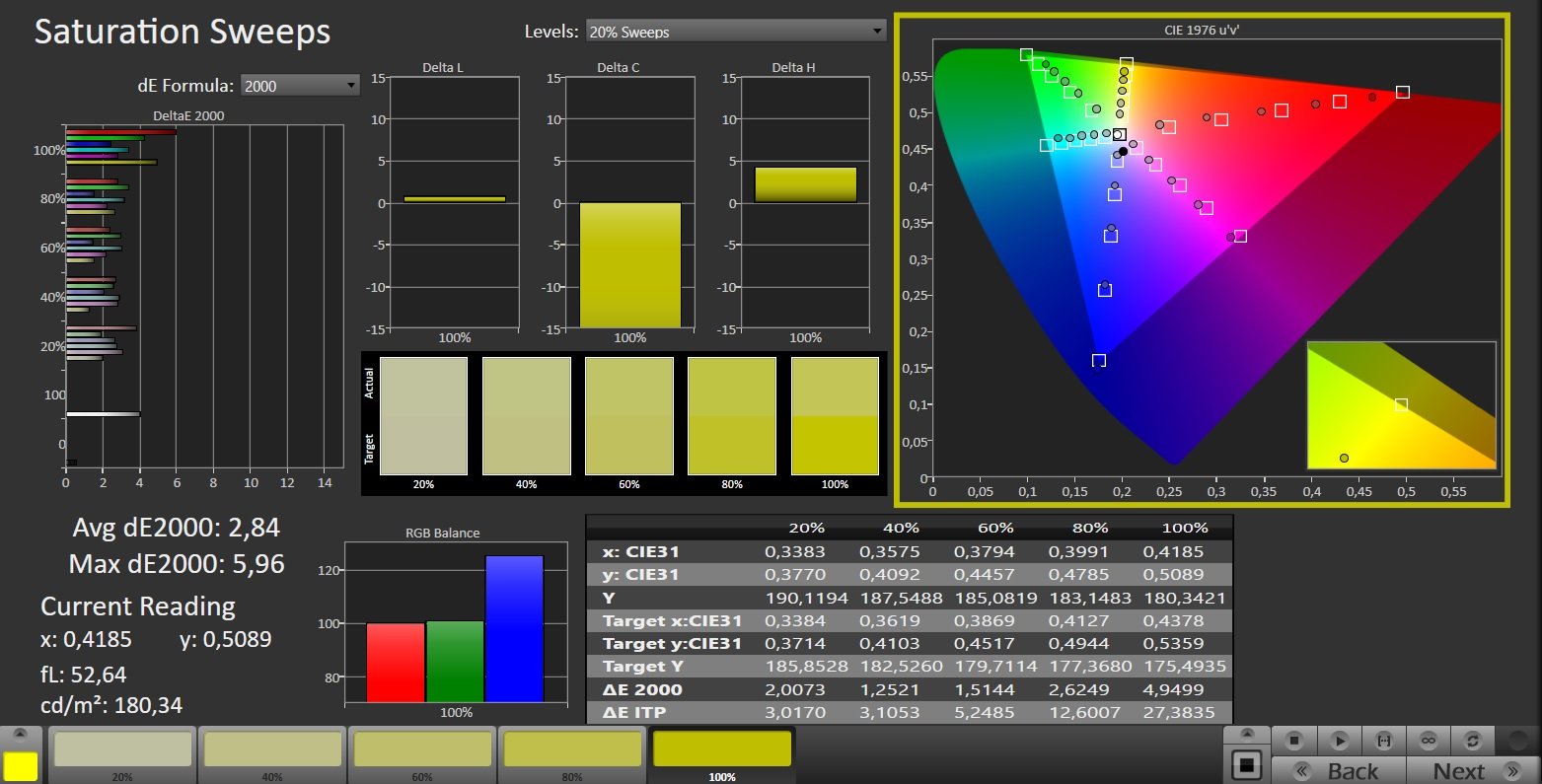
Task: Click the stop measurement button
Action: pos(1294,740)
